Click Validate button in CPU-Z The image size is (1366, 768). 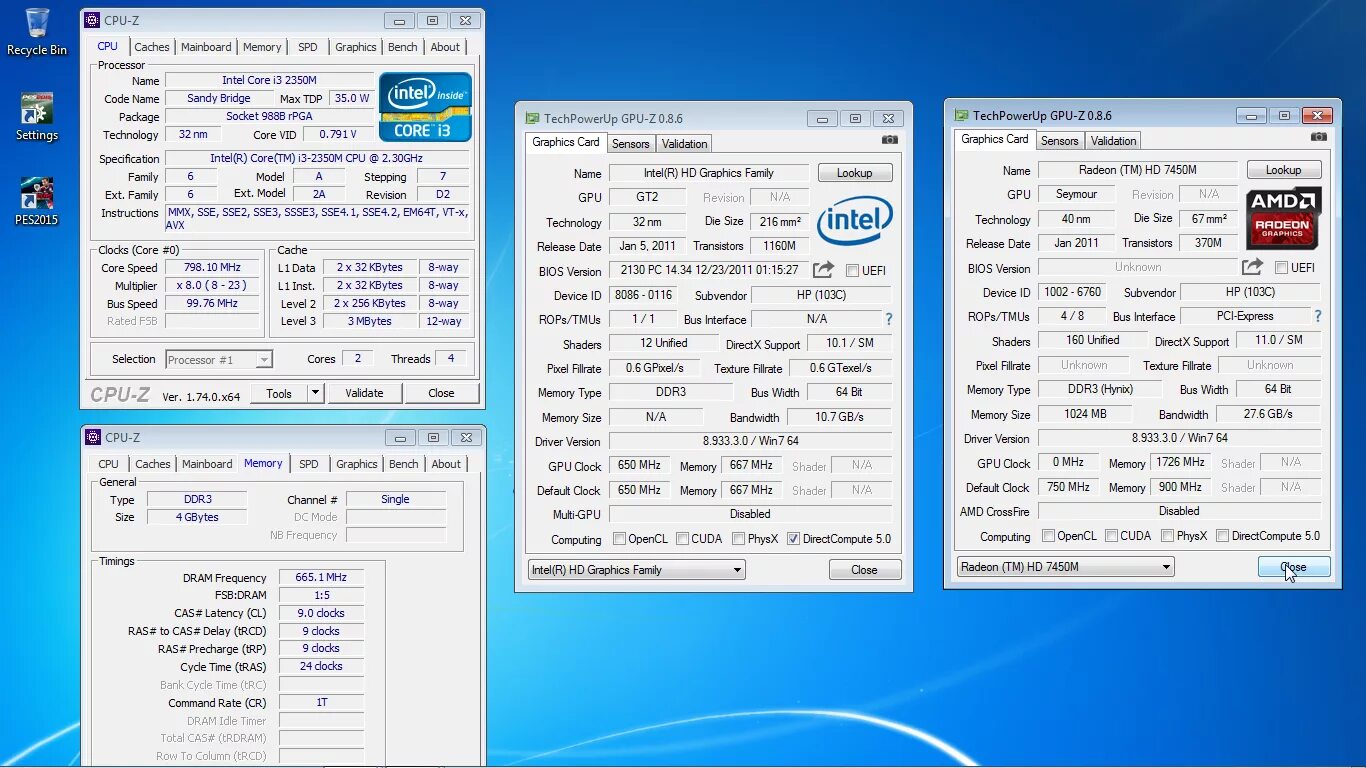364,393
